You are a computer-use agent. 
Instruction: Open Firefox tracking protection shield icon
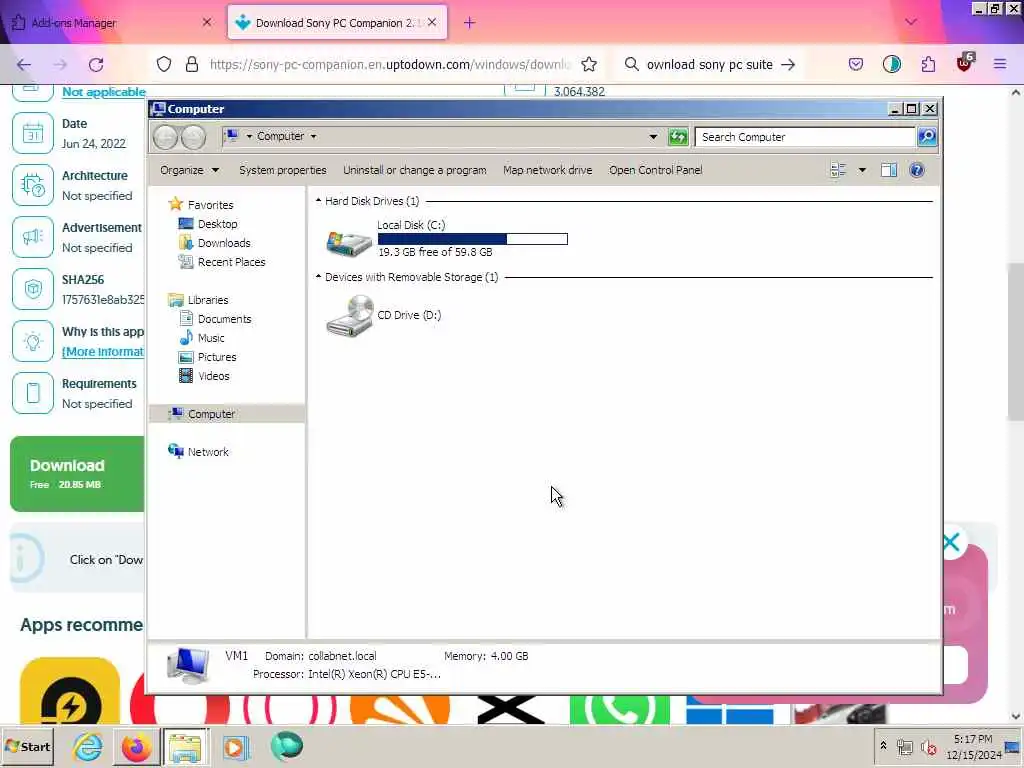164,64
